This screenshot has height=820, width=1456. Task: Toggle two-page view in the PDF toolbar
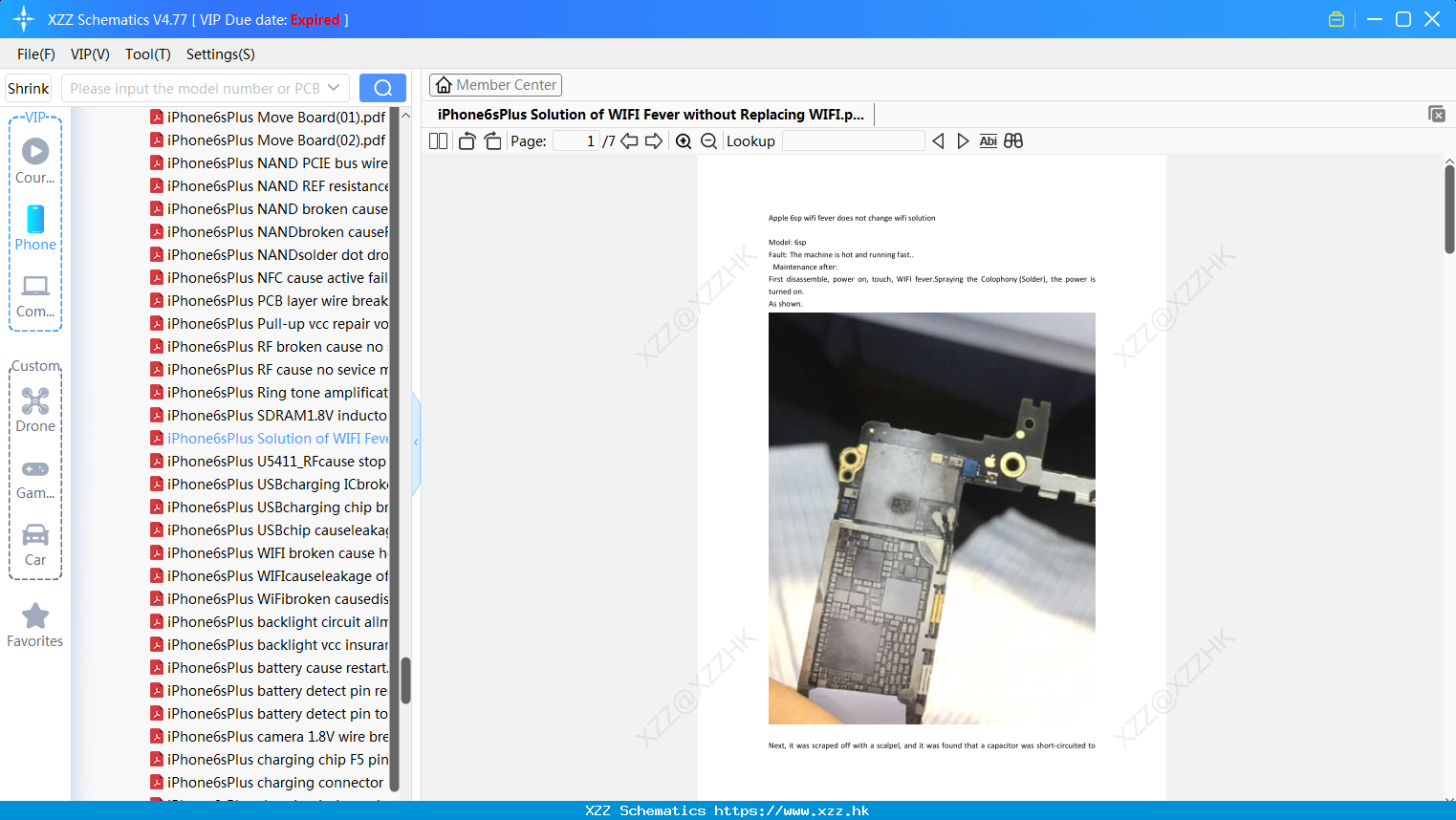point(438,141)
